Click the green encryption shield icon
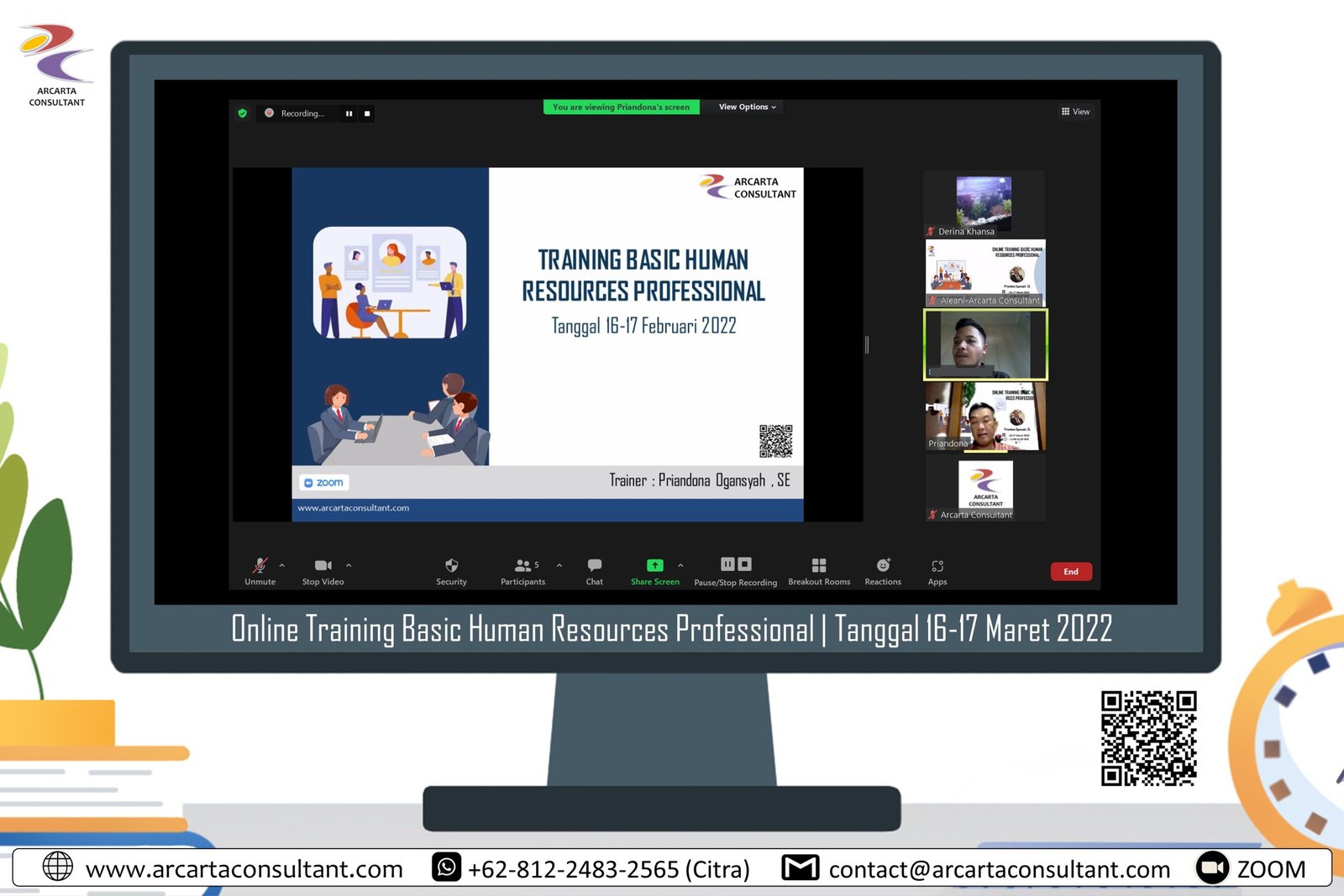The image size is (1344, 896). [243, 113]
